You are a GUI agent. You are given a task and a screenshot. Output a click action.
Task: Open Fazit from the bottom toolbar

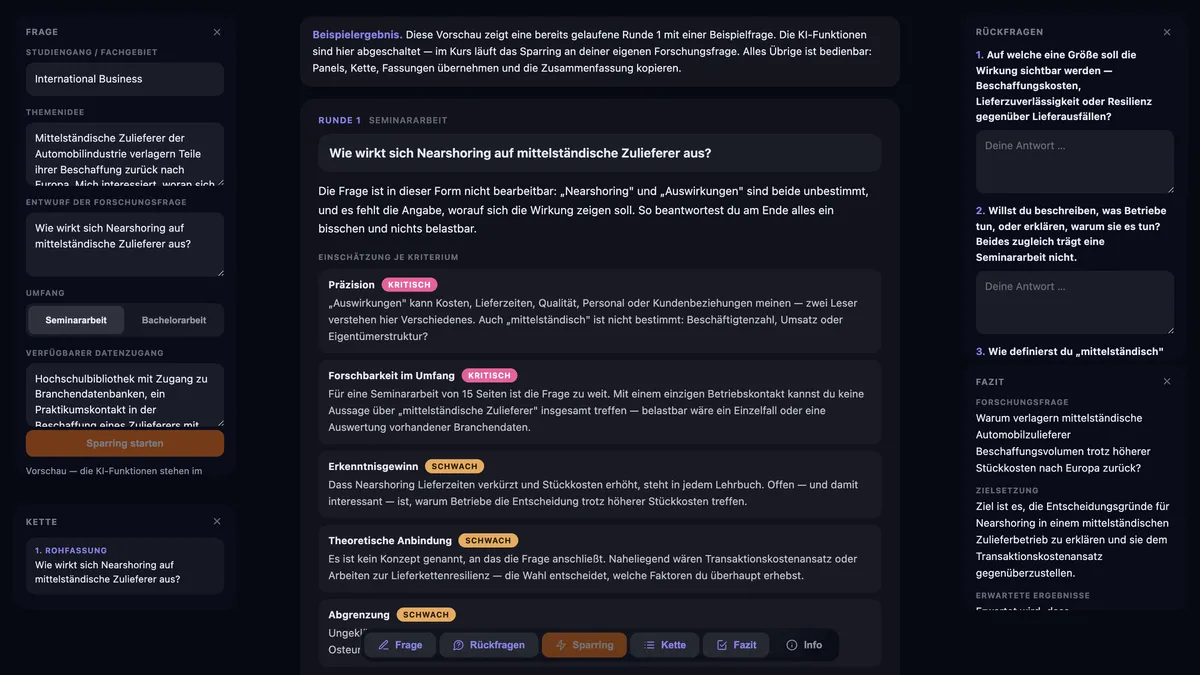click(x=736, y=645)
